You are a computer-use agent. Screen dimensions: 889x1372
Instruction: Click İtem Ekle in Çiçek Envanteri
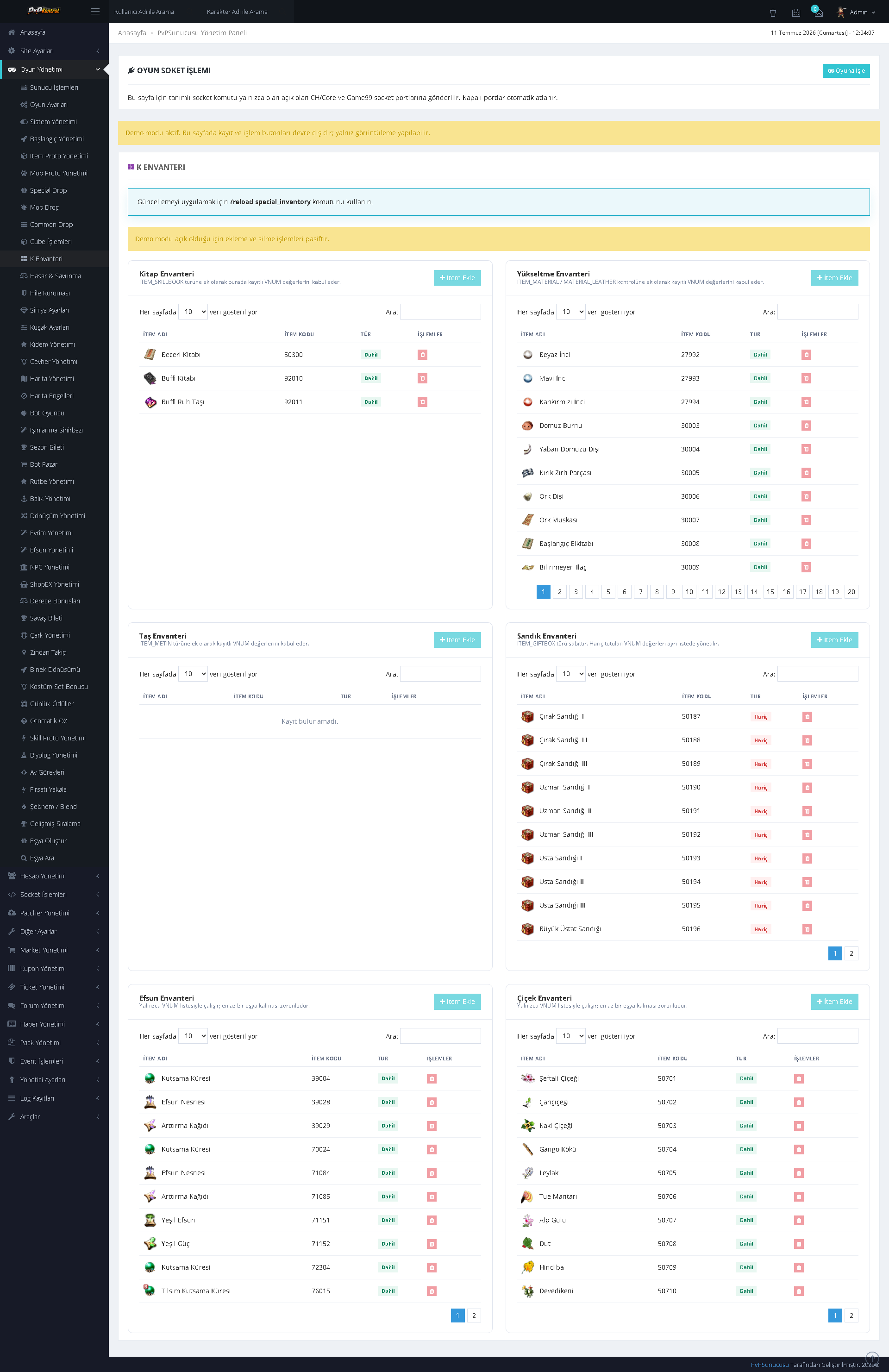tap(834, 1002)
